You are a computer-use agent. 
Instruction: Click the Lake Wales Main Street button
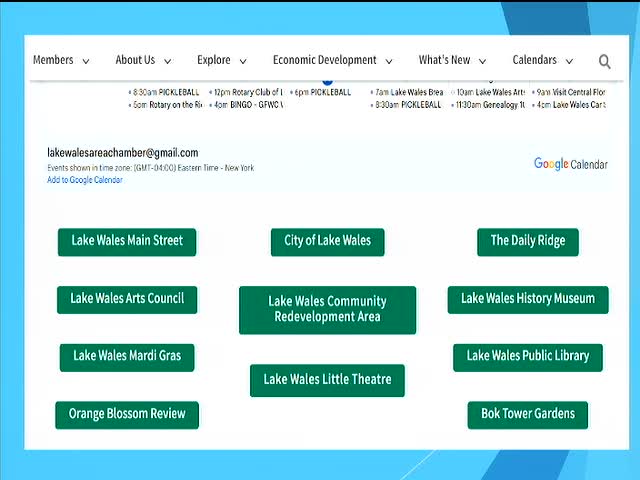[x=127, y=242]
